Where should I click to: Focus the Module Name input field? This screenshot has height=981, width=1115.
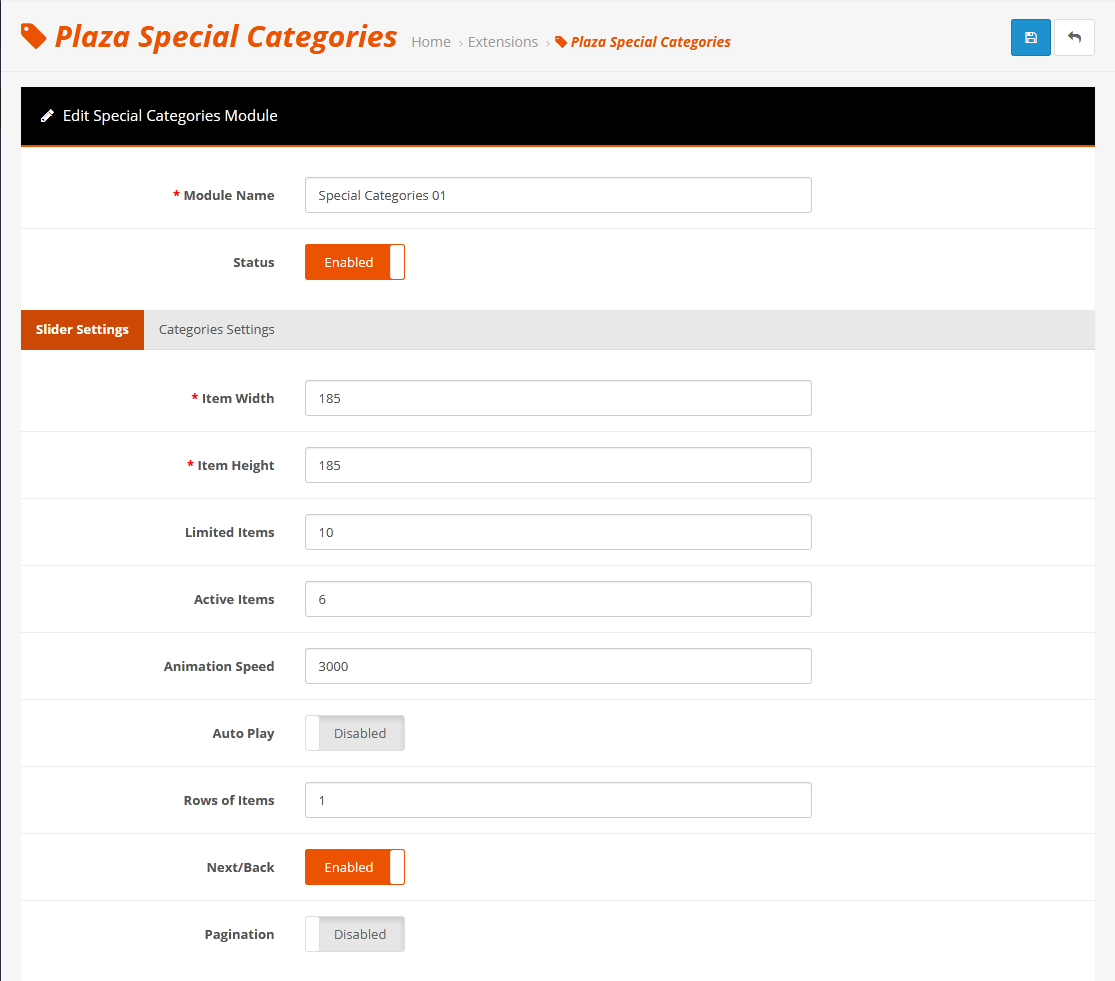click(x=558, y=195)
